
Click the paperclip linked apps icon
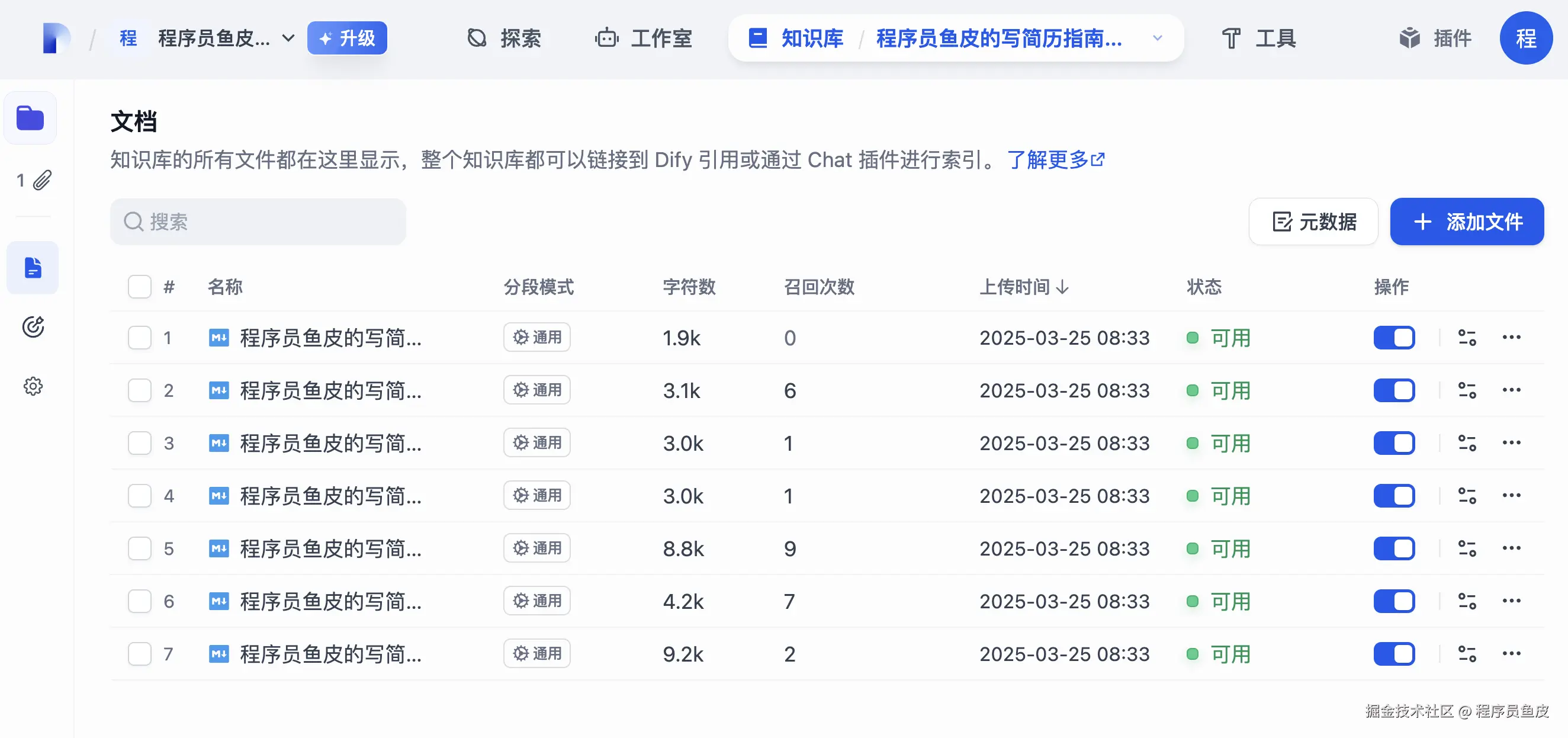pos(41,180)
